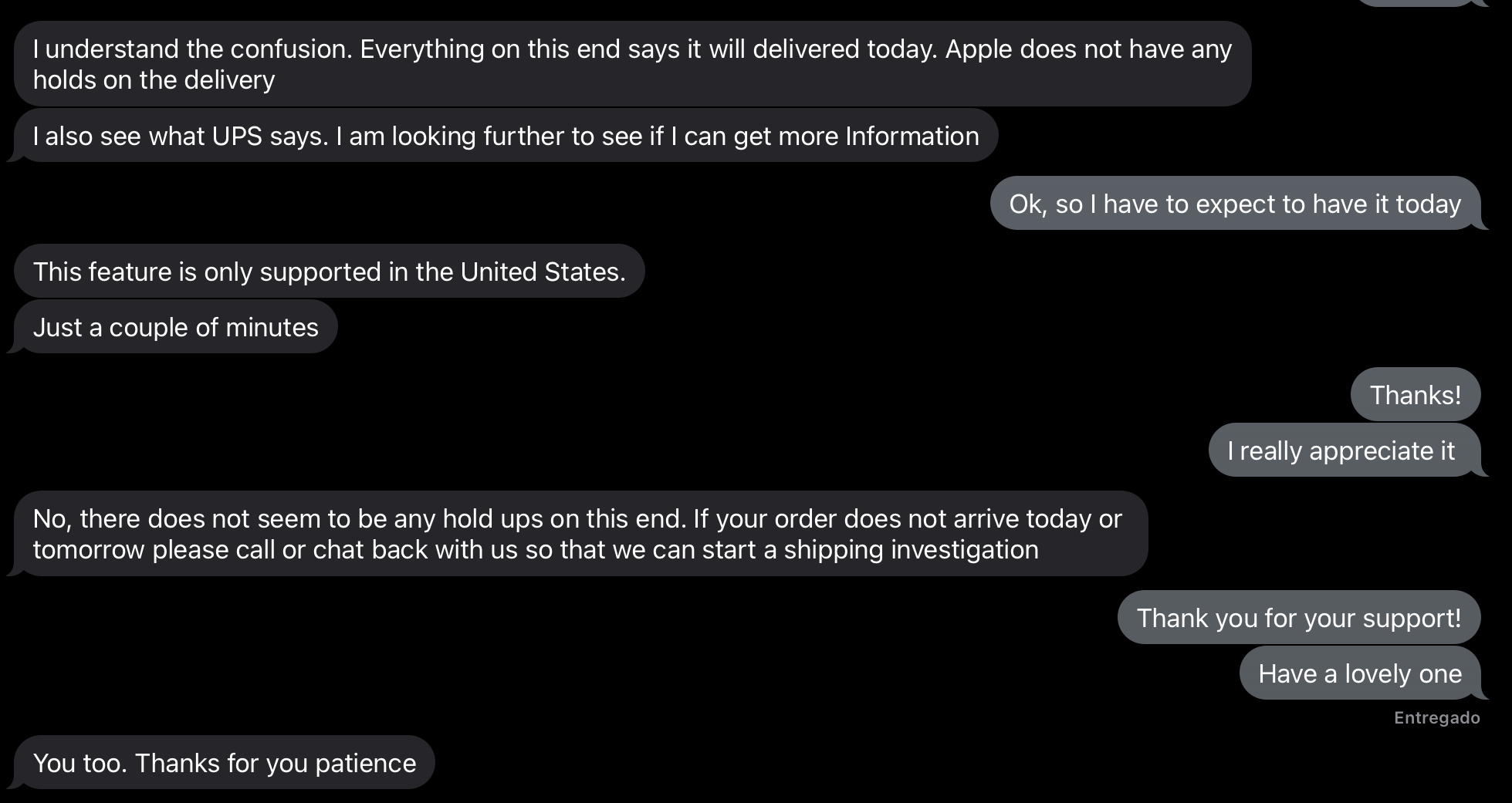Select the "You too. Thanks for you patience" bubble
This screenshot has height=803, width=1512.
click(x=224, y=763)
